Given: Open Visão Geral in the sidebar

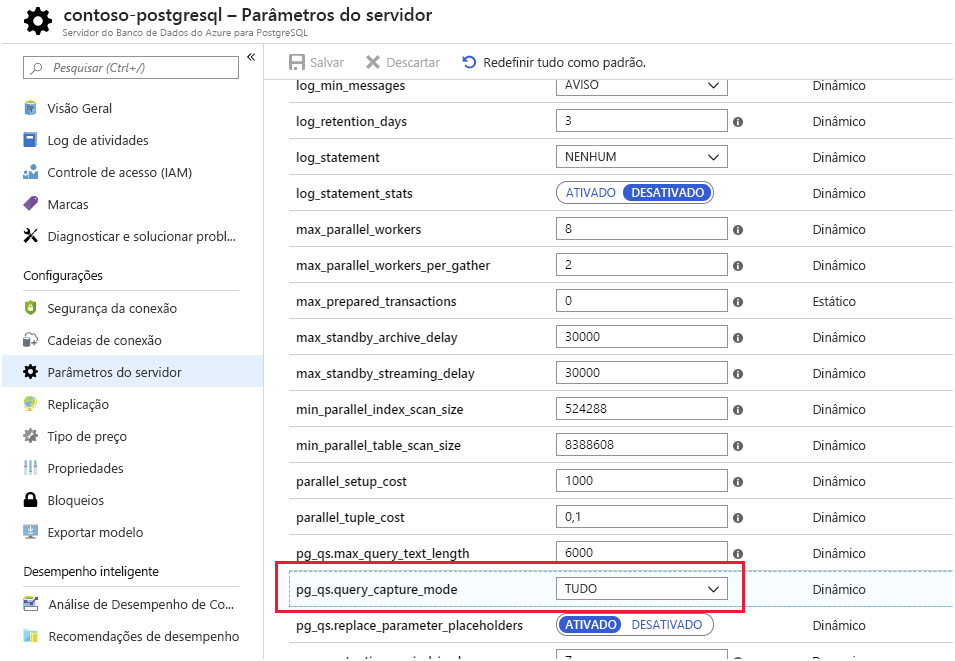Looking at the screenshot, I should (x=79, y=108).
